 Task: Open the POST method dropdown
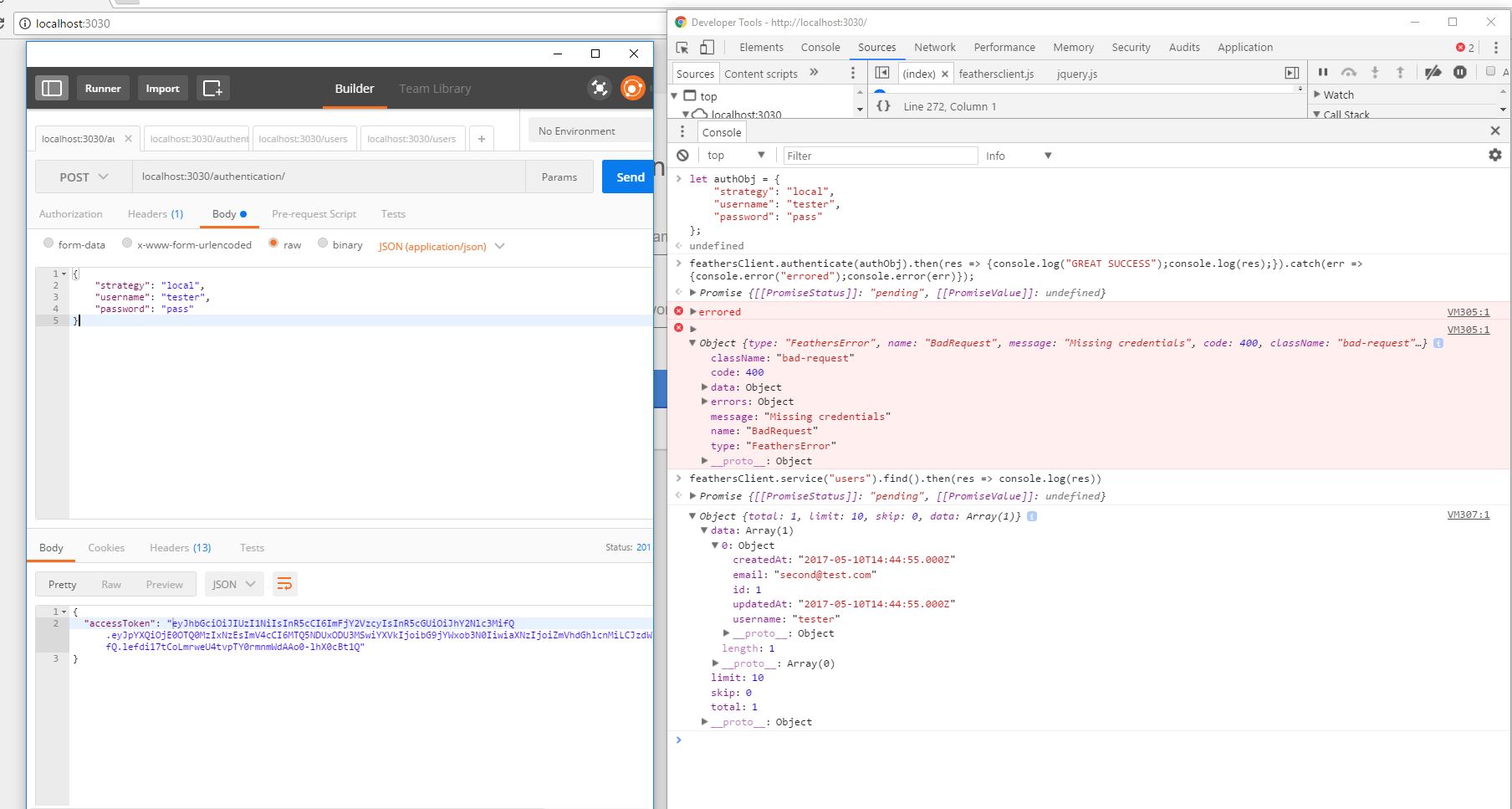[x=84, y=177]
